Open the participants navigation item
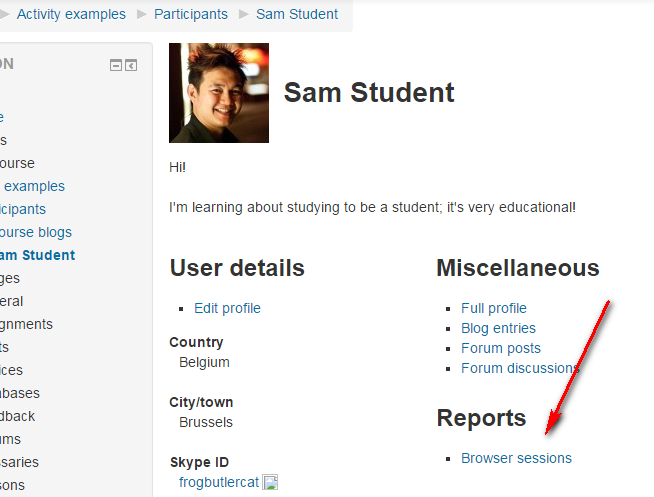Screen dimensions: 654x497 [x=23, y=209]
